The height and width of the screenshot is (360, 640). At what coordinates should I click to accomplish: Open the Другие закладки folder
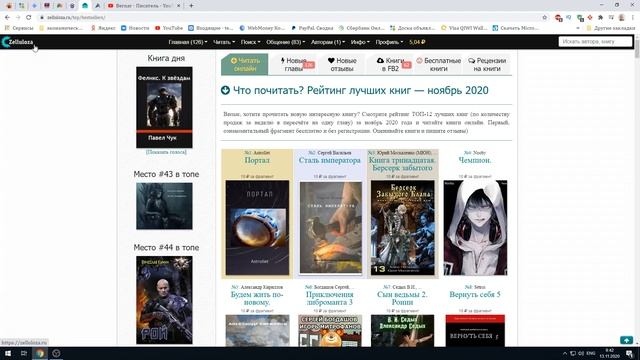click(x=611, y=28)
